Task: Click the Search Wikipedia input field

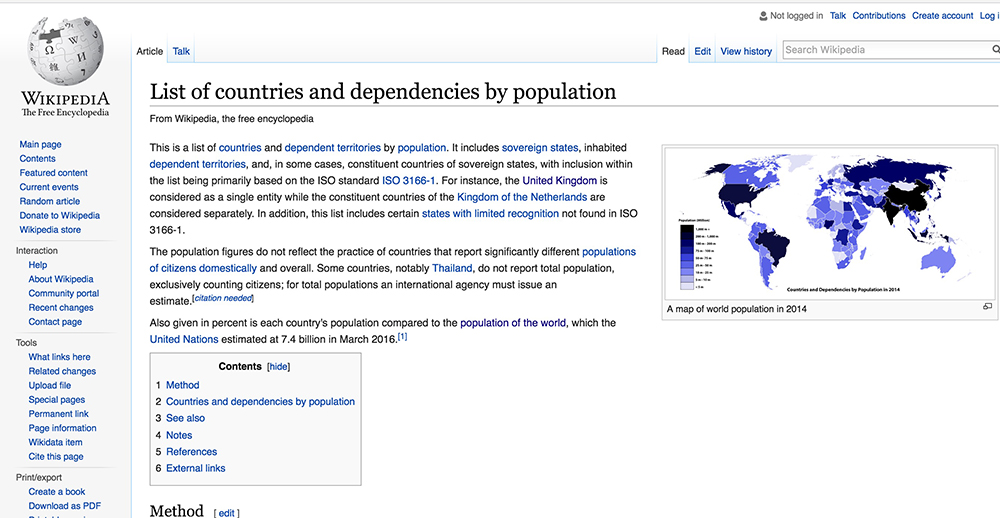Action: (x=886, y=50)
